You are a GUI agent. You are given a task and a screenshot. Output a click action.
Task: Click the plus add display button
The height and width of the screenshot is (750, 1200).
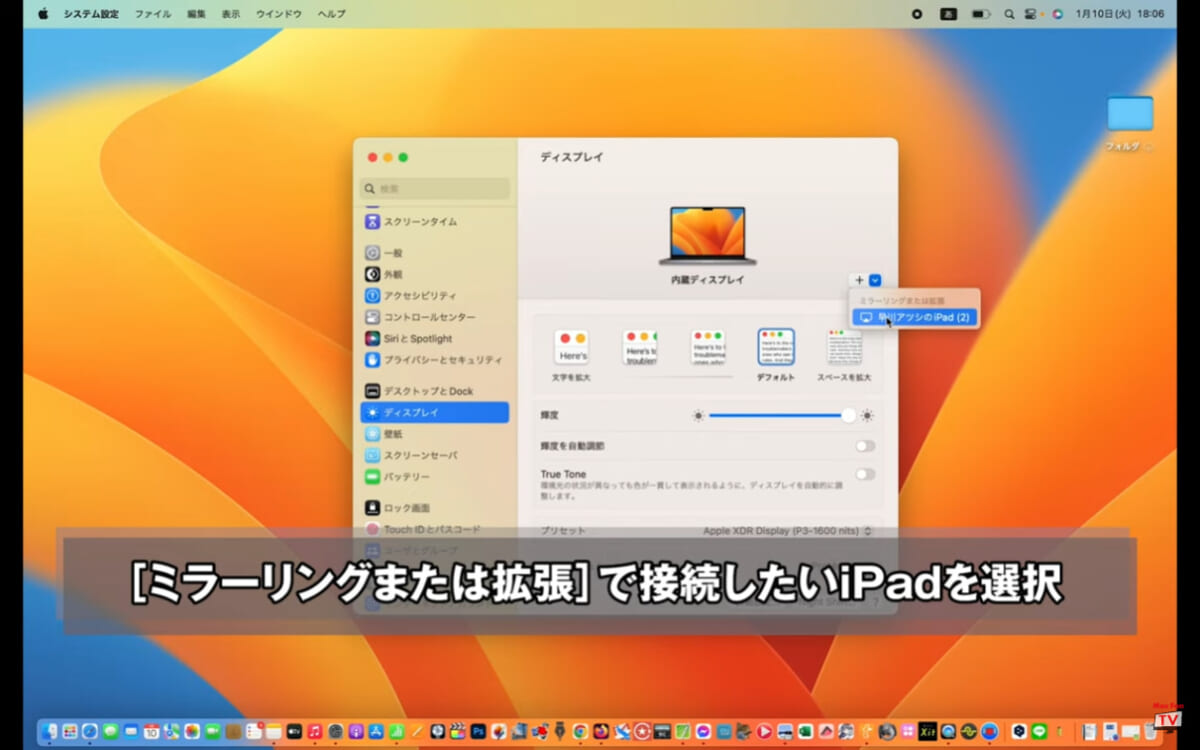click(x=859, y=280)
